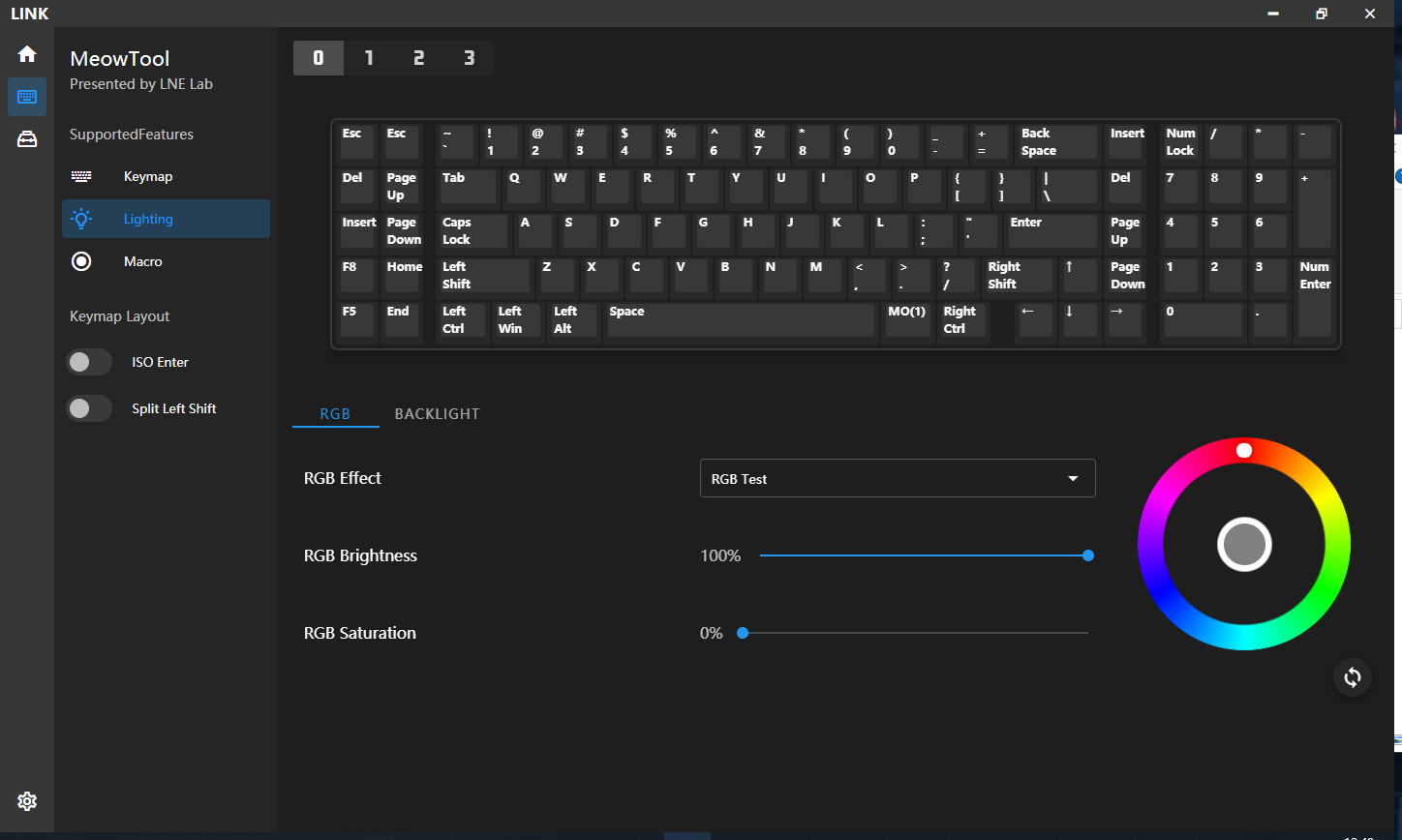
Task: Select the keyboard icon in left sidebar
Action: coord(27,97)
